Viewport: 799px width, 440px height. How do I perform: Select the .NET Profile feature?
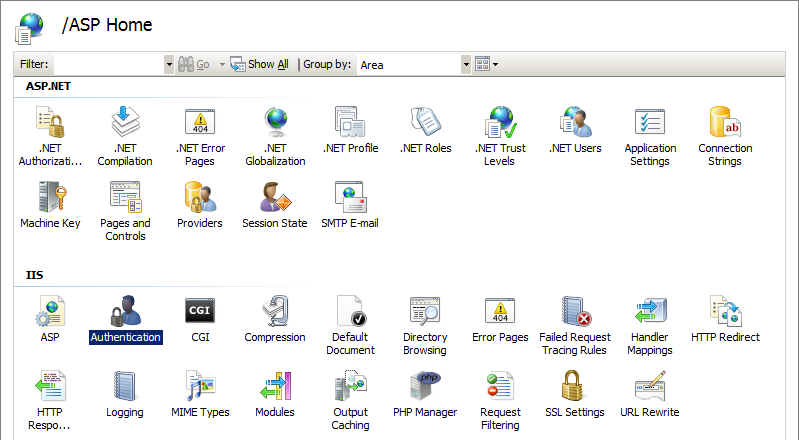click(x=350, y=130)
